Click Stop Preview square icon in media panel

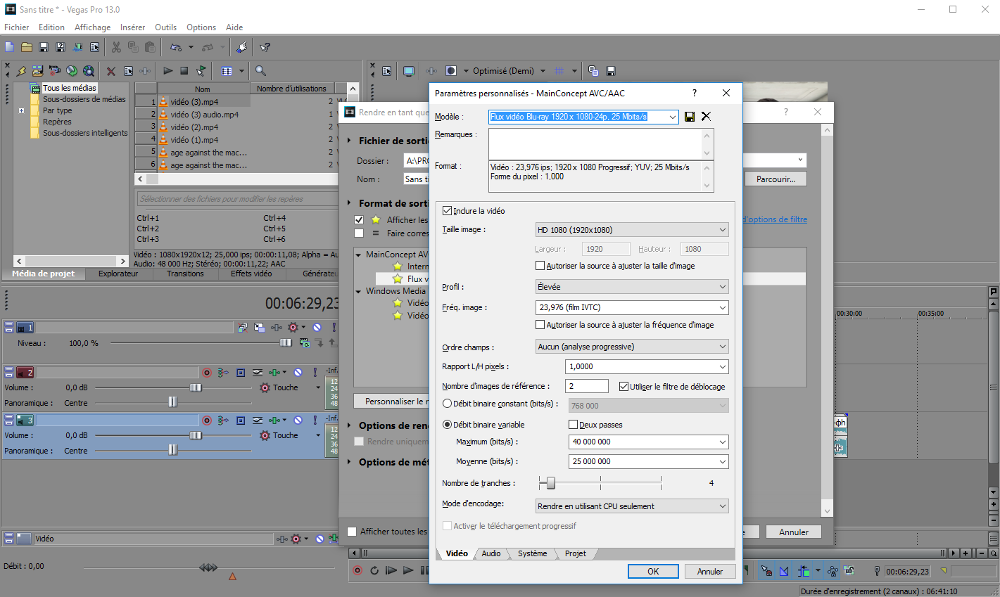pos(184,71)
